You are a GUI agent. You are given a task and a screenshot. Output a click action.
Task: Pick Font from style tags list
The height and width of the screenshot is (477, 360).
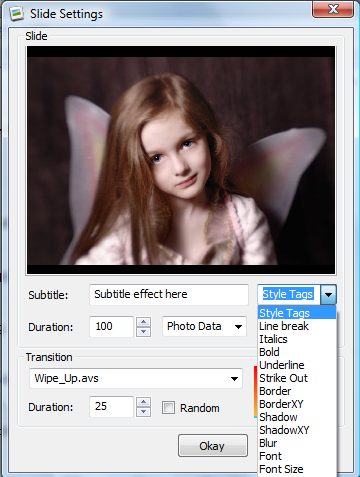[297, 456]
